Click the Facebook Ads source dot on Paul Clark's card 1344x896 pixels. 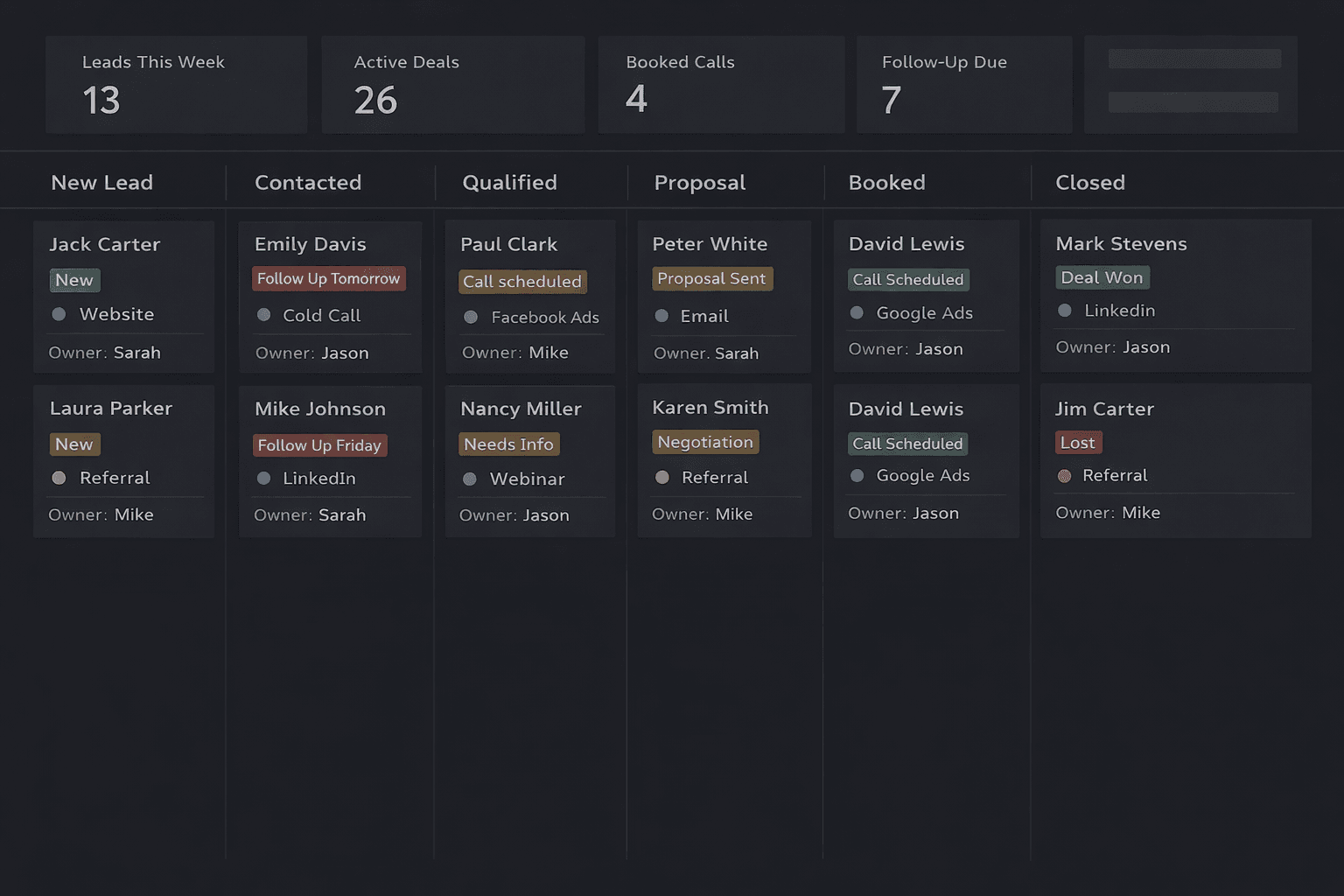pyautogui.click(x=472, y=318)
